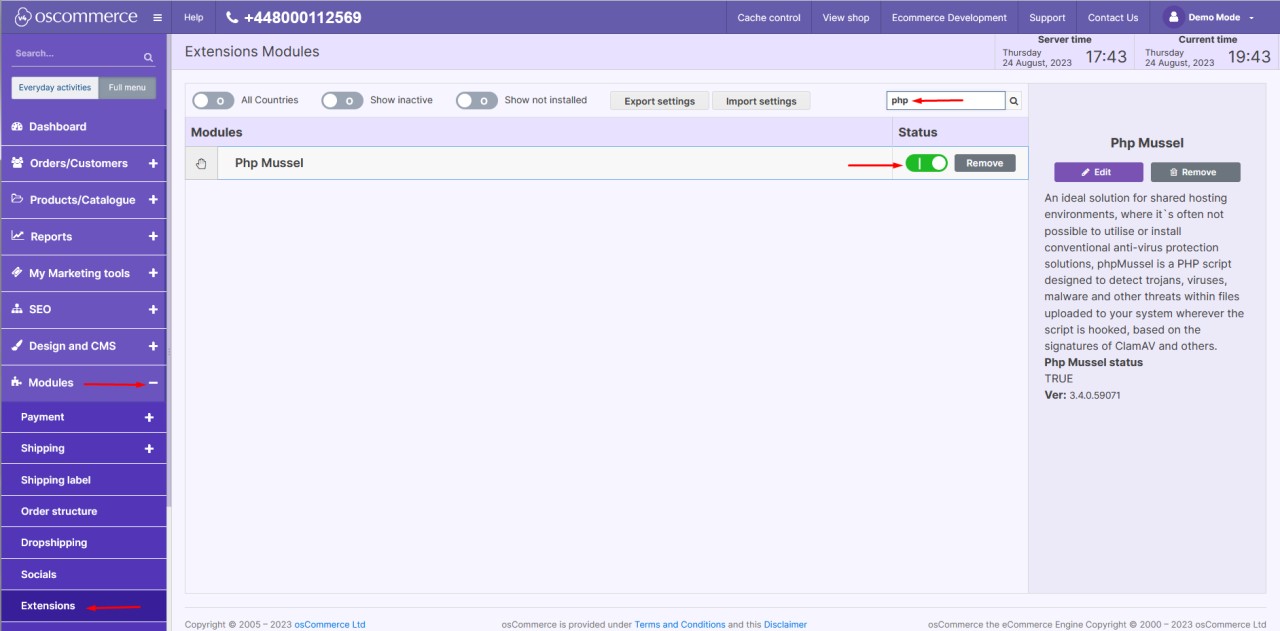Toggle the hamburger menu icon
The width and height of the screenshot is (1280, 631).
point(157,18)
